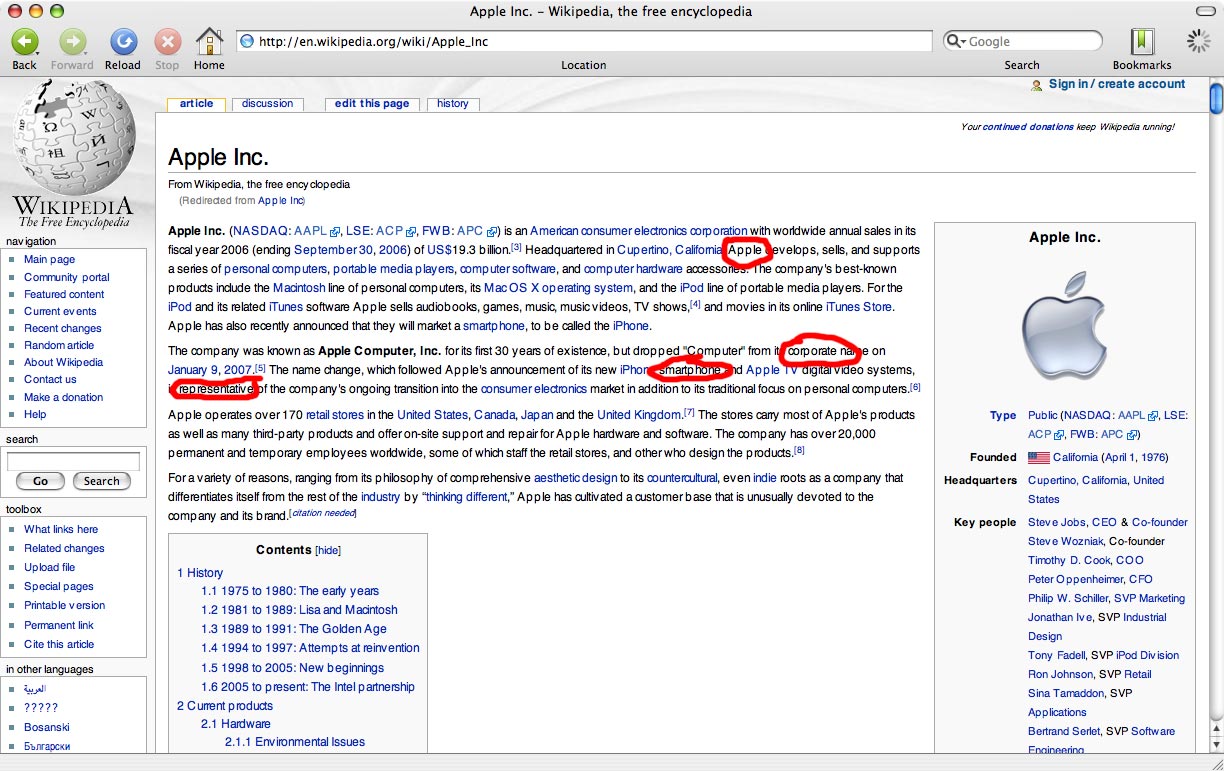Click the Wikipedia sidebar search field
The width and height of the screenshot is (1224, 771).
(73, 461)
